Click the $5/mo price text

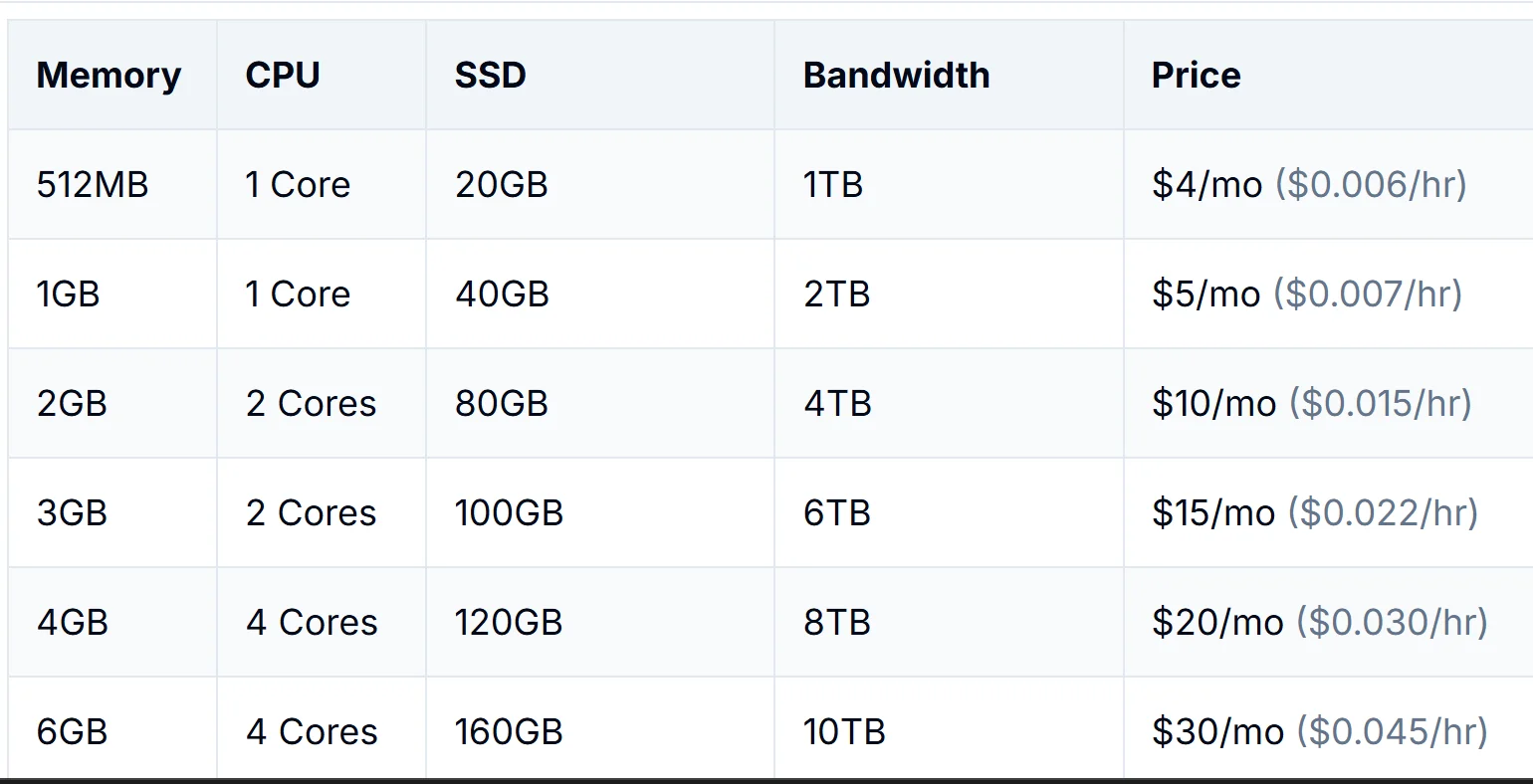(1205, 294)
